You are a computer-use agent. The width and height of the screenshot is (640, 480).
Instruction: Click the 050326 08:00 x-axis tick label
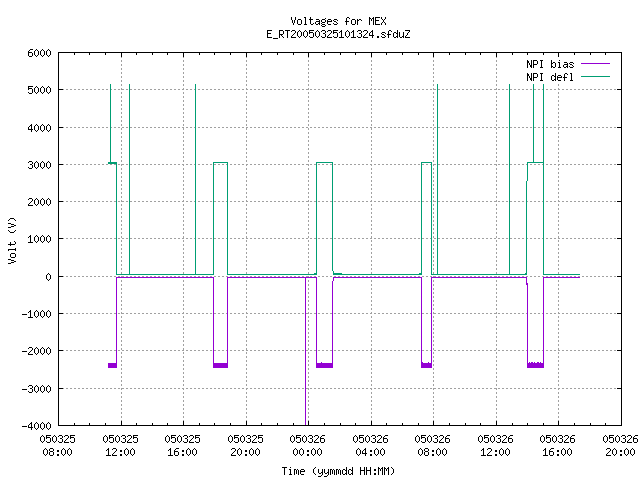[432, 445]
